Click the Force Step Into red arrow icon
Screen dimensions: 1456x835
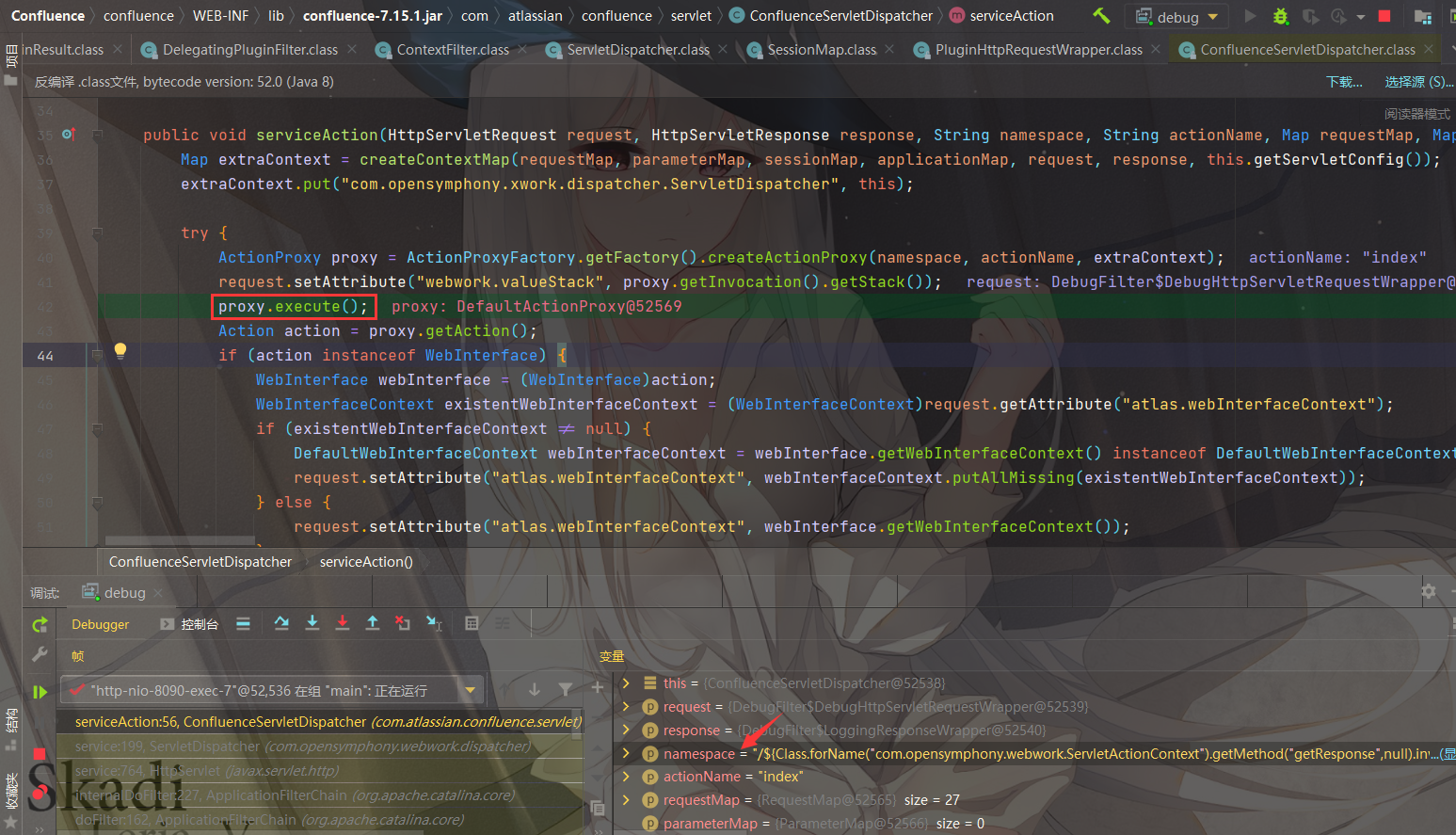point(343,623)
